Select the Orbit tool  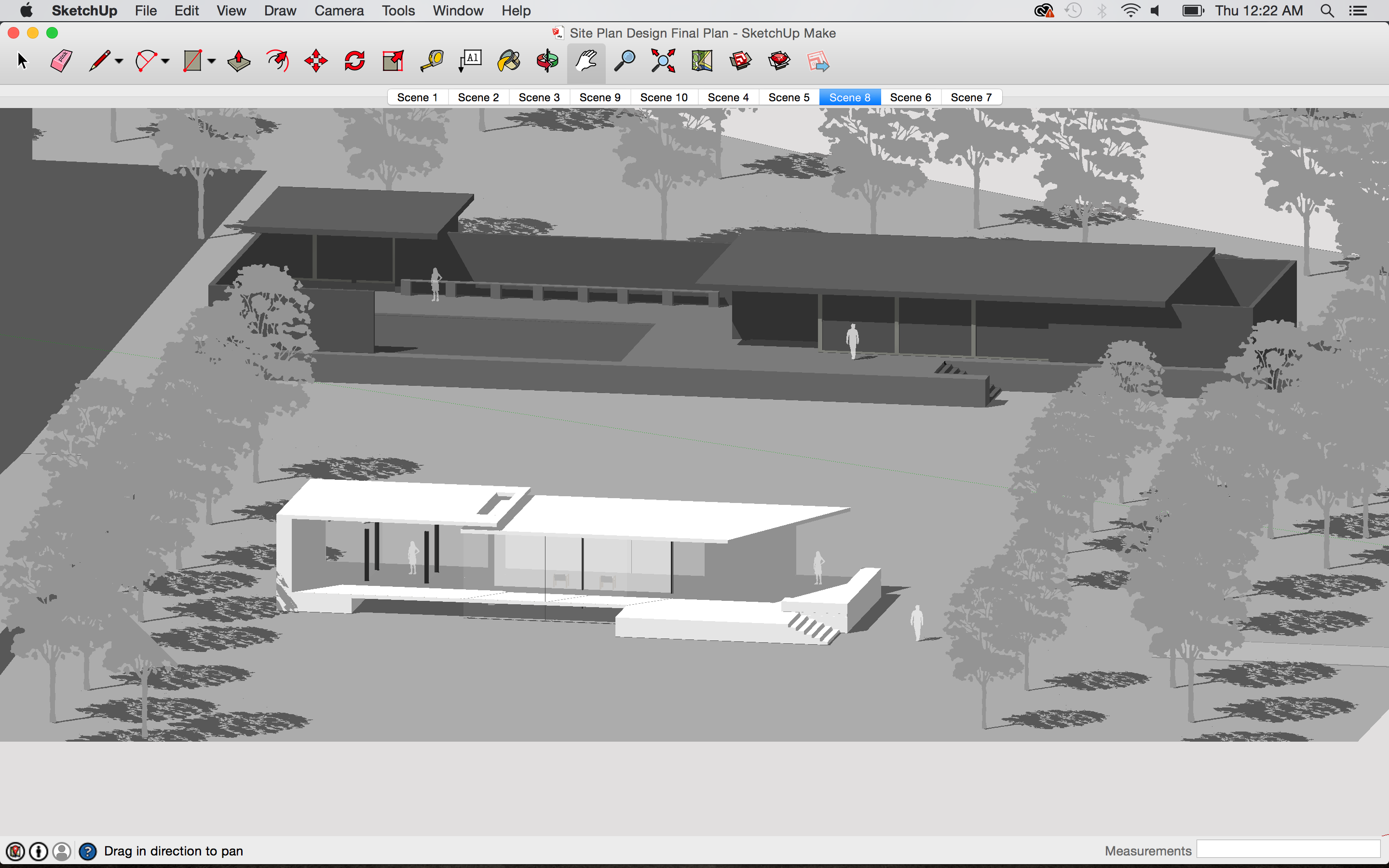click(547, 61)
